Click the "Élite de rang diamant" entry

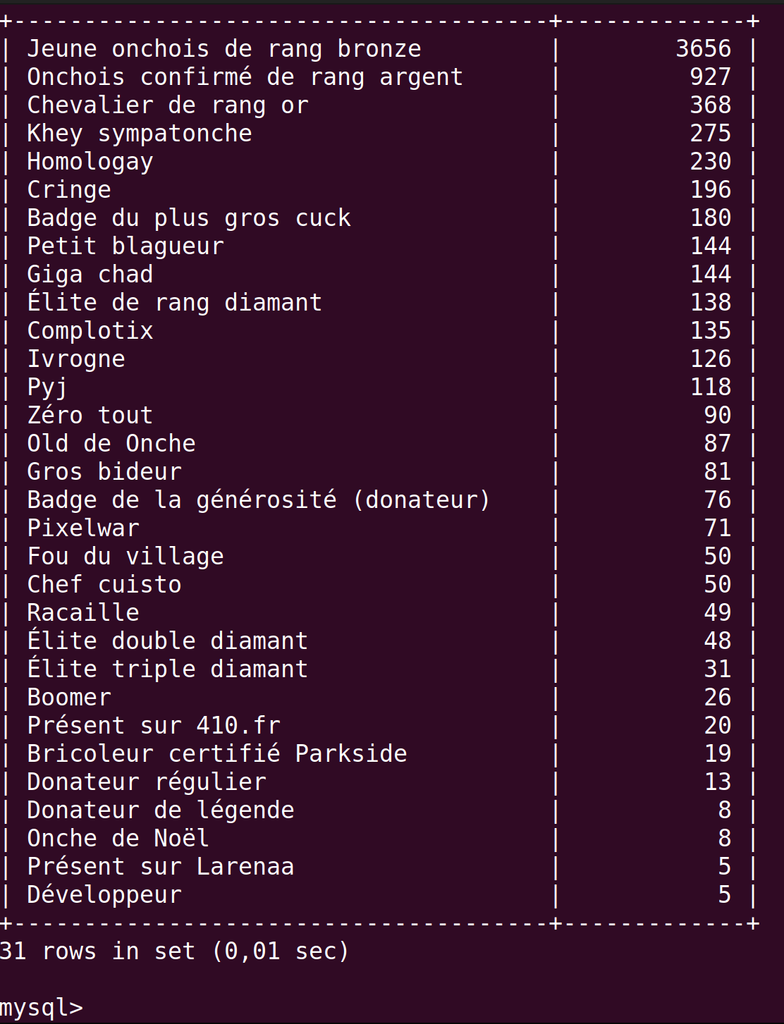(x=174, y=302)
